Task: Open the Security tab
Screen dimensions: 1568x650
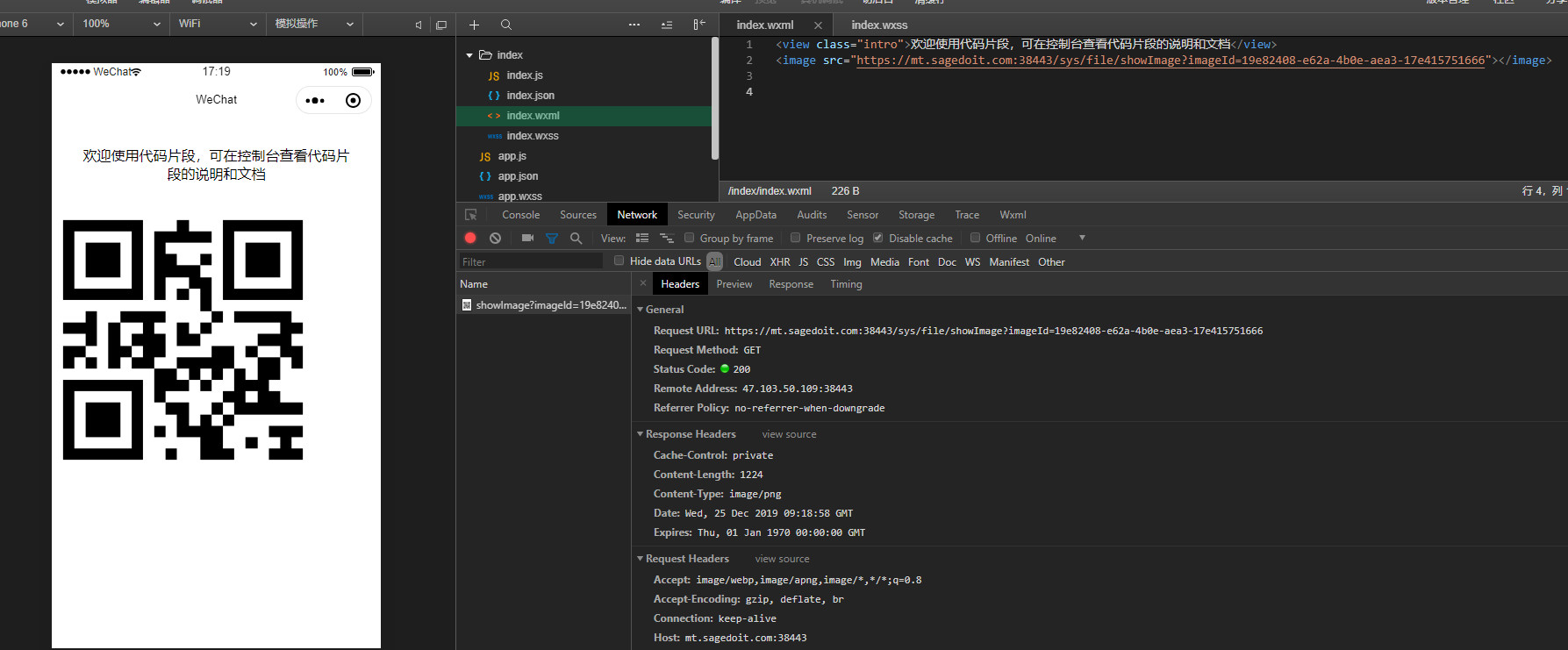Action: point(696,215)
